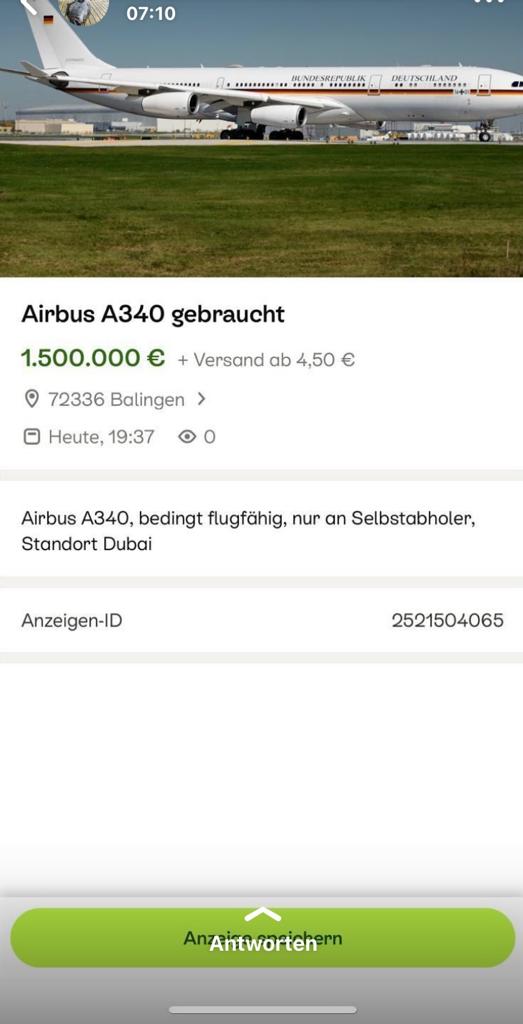
Task: Click the location pin icon
Action: (31, 399)
